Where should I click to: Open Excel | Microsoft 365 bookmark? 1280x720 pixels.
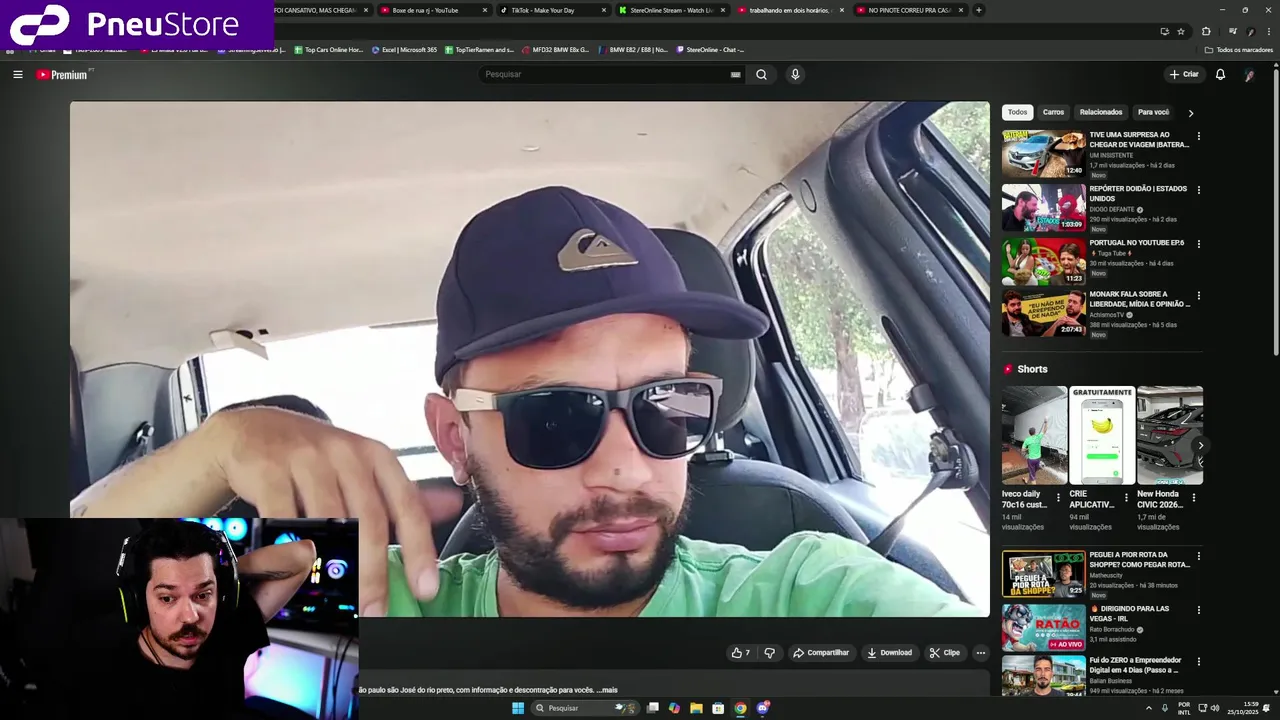pos(404,49)
